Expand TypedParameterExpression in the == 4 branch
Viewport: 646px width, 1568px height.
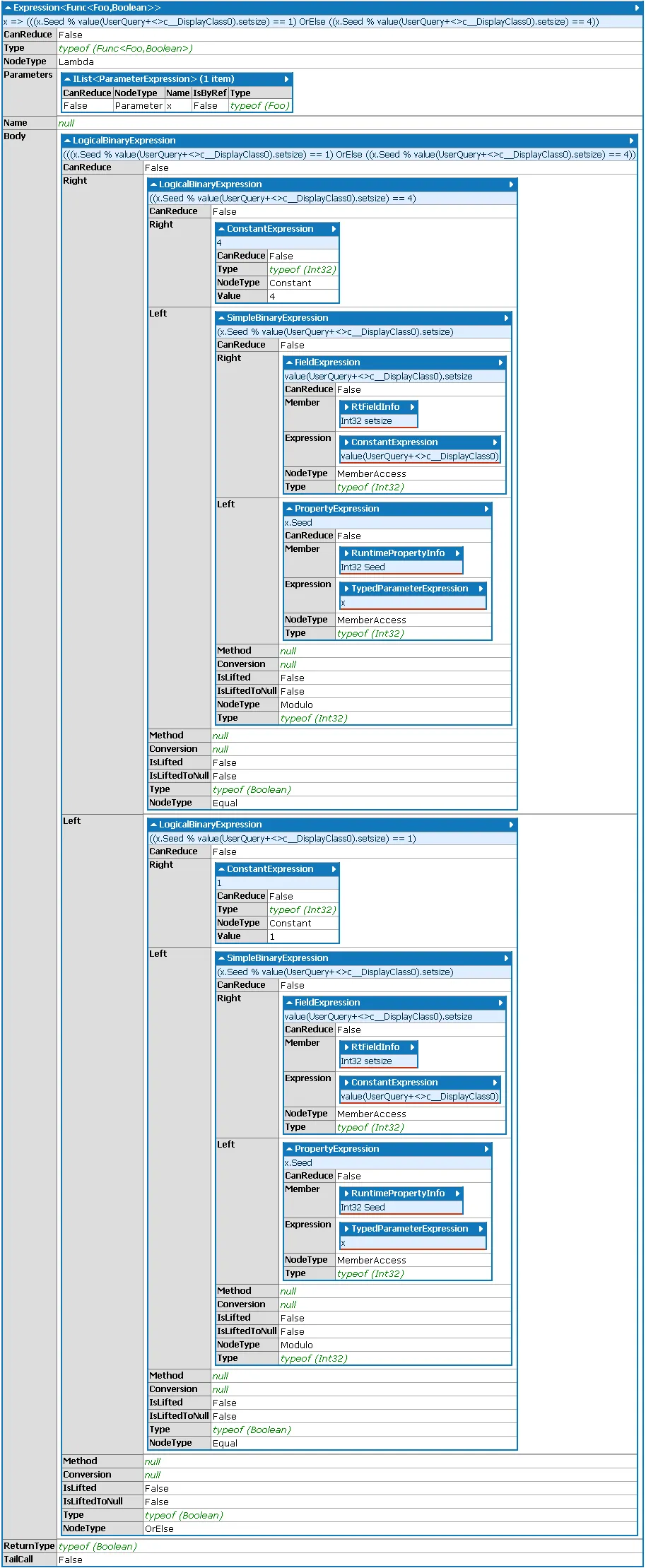[346, 589]
